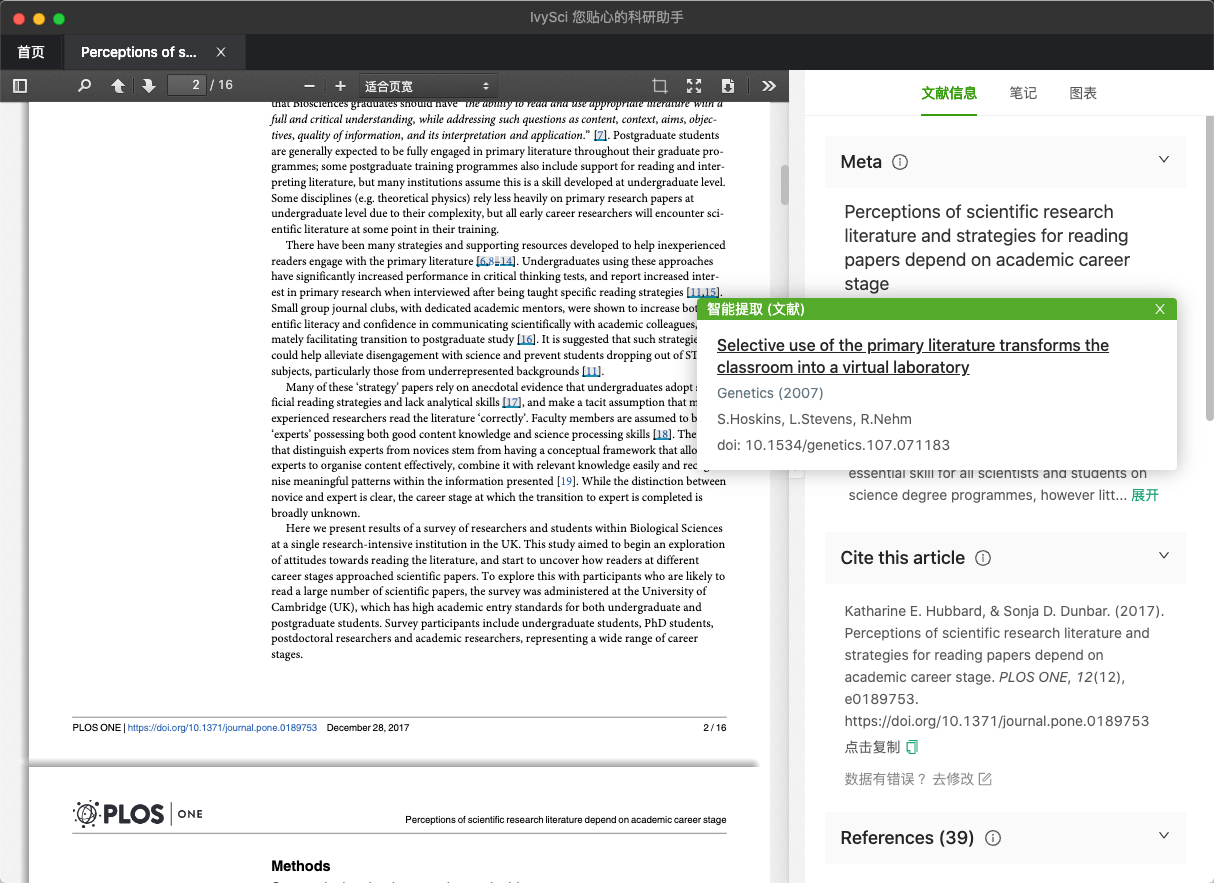Zoom in with plus button
The width and height of the screenshot is (1214, 883).
click(340, 86)
